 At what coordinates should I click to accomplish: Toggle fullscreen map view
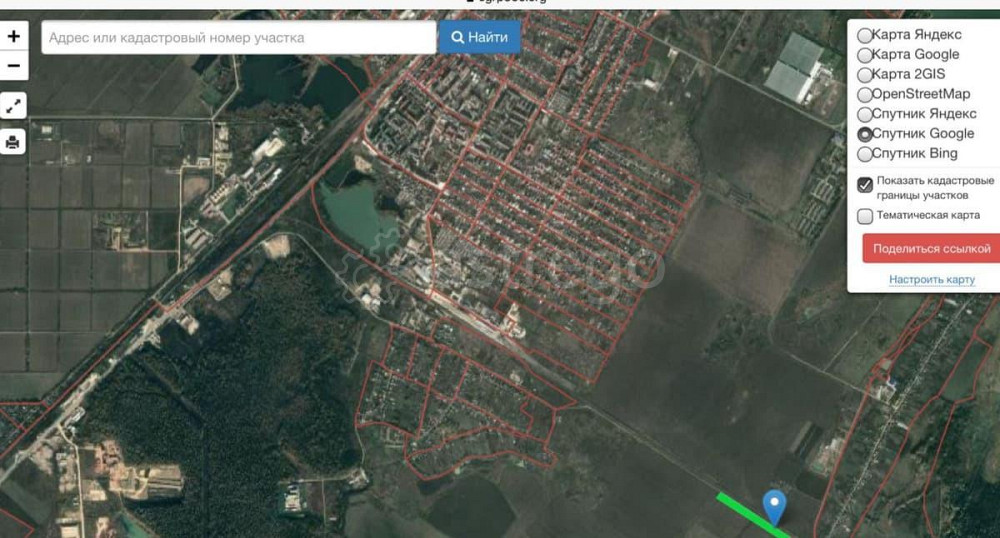coord(14,105)
